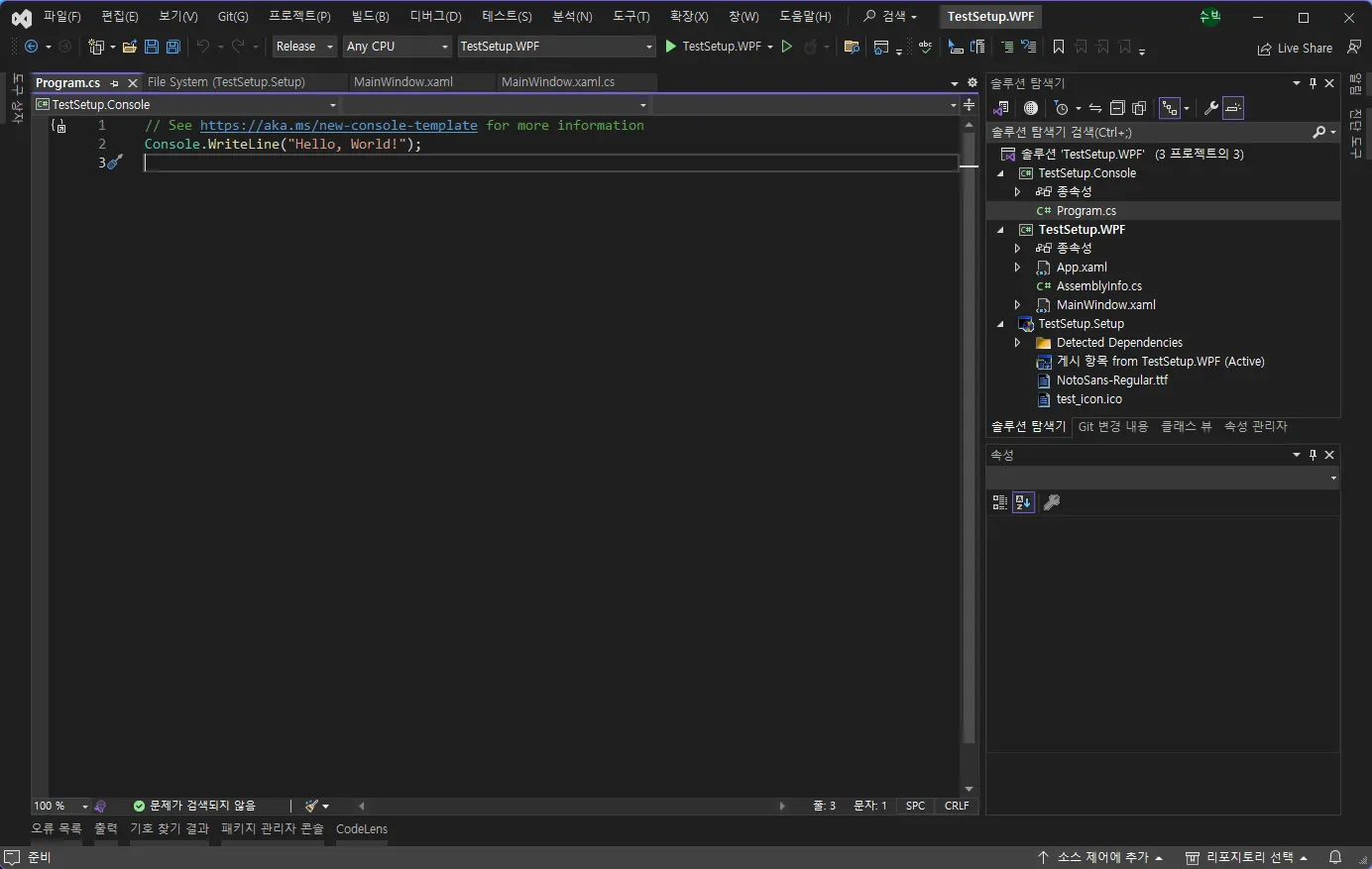Click Collapse All icon in Solution Explorer
Screen dimensions: 1372x869
click(1117, 108)
